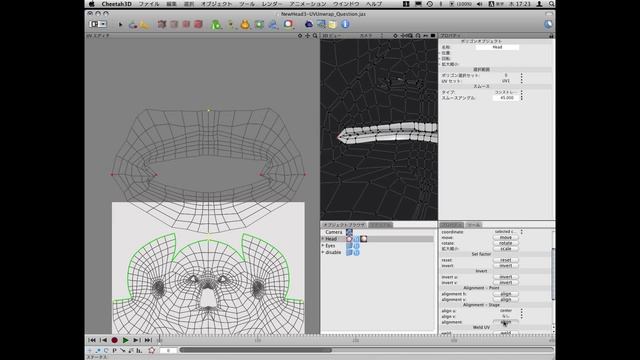The width and height of the screenshot is (640, 360).
Task: Open the smooth type dropdown in properties
Action: [508, 92]
